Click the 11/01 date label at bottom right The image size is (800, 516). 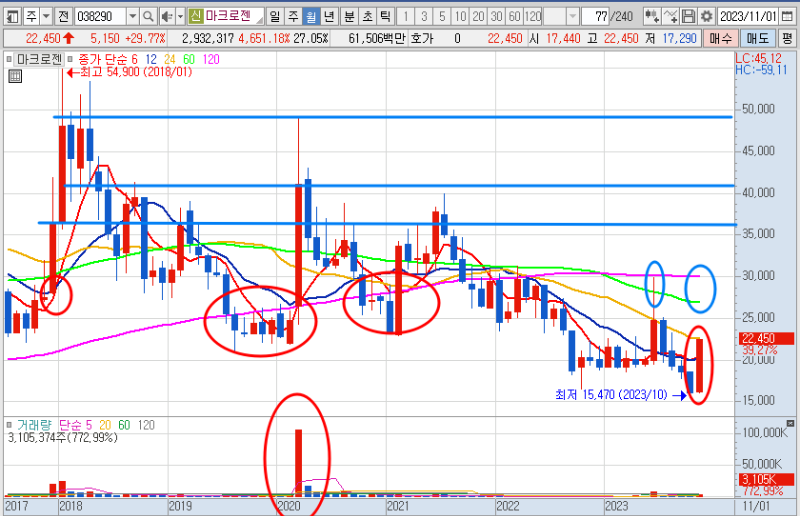pyautogui.click(x=756, y=506)
